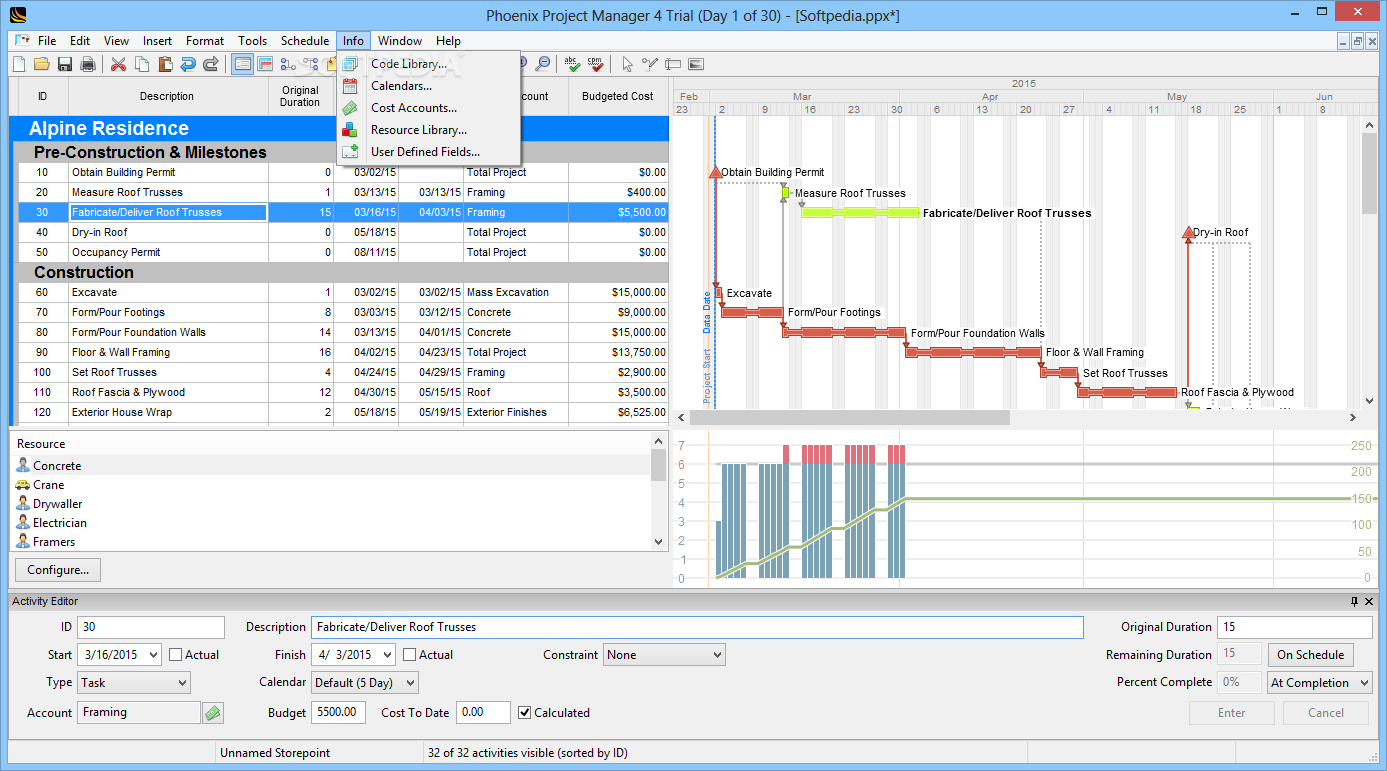
Task: Select the text box tool icon
Action: [x=673, y=64]
